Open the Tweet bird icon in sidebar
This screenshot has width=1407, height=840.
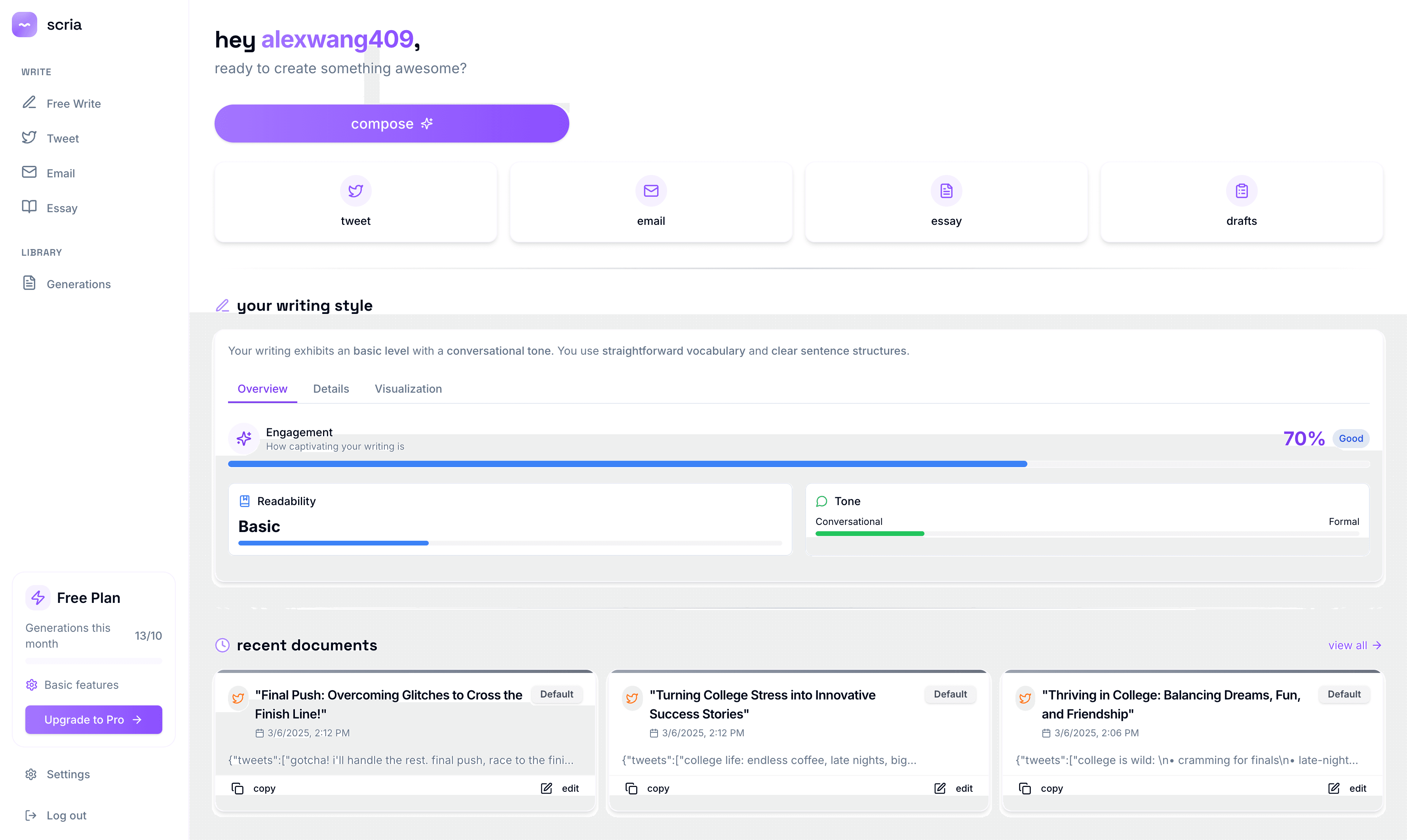pyautogui.click(x=29, y=137)
